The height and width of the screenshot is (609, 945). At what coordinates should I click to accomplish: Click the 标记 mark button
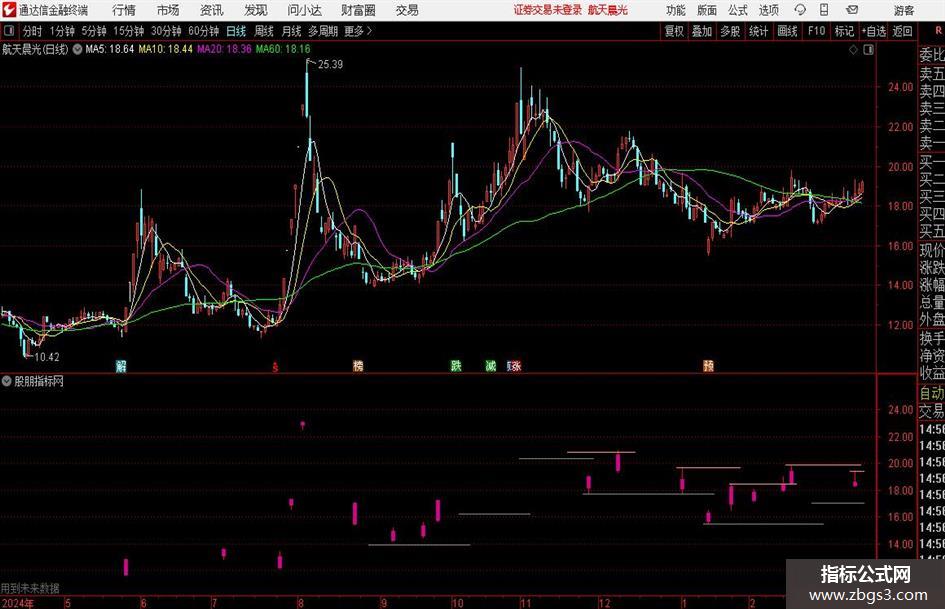[844, 31]
